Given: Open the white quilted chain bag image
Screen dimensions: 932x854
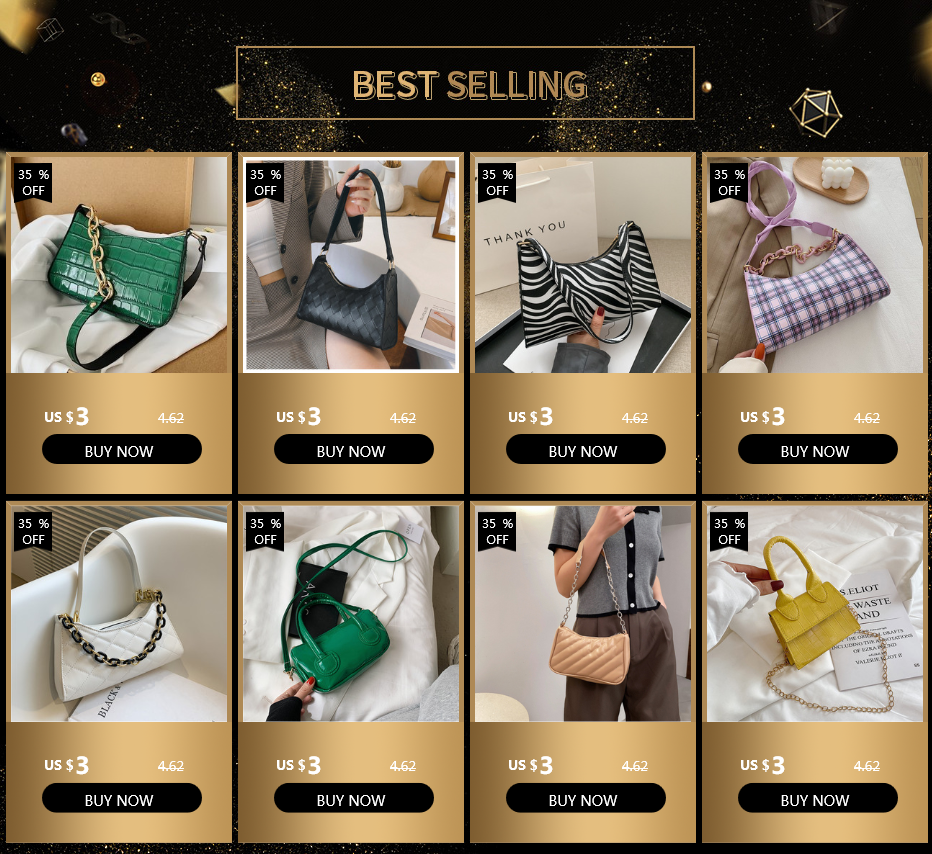Looking at the screenshot, I should [119, 614].
